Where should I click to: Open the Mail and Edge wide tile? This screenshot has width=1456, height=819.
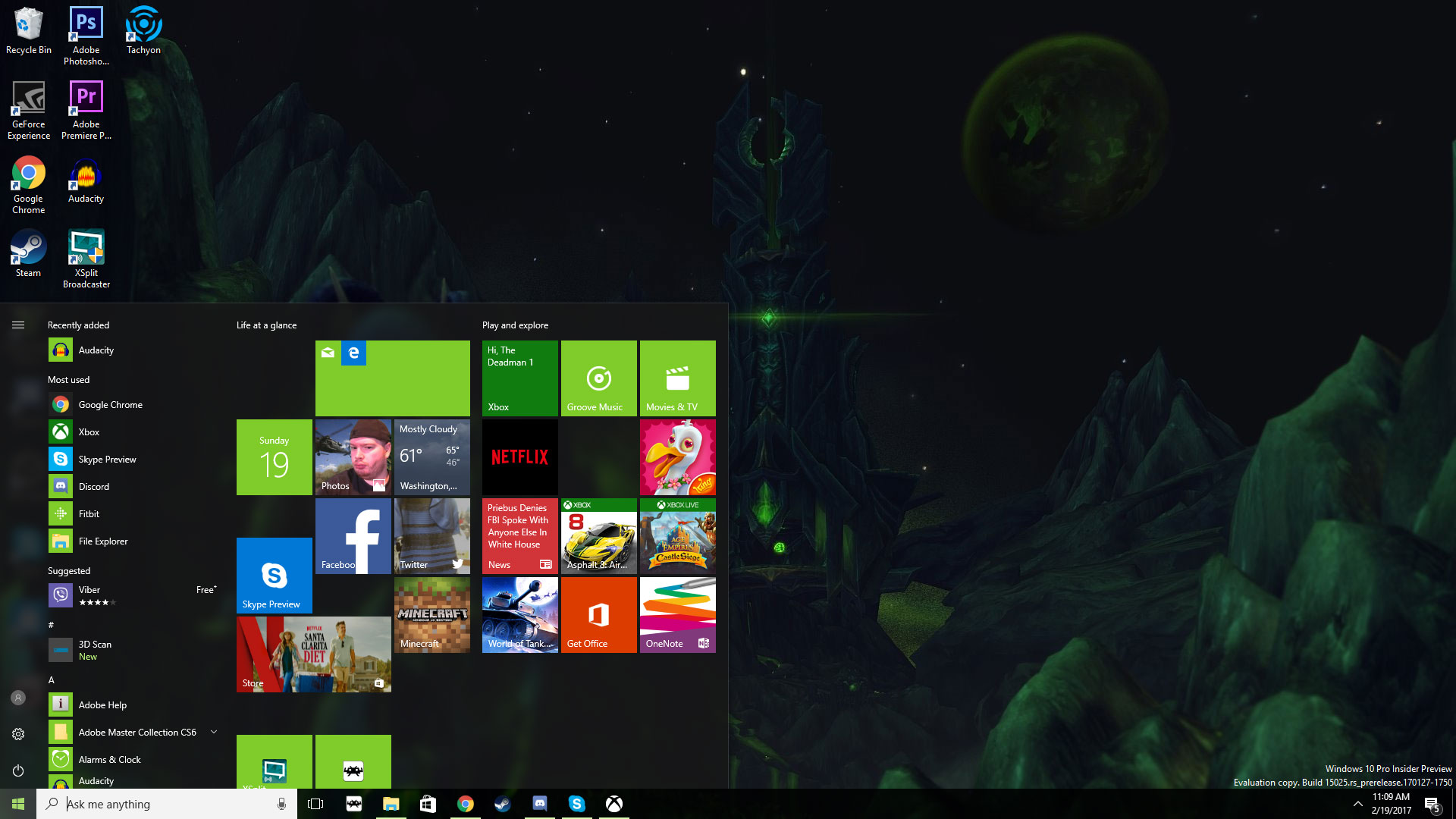click(x=393, y=378)
